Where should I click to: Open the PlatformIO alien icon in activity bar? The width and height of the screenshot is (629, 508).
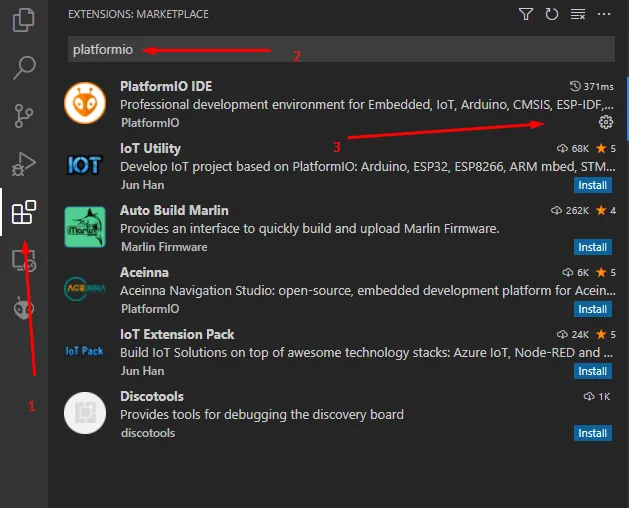[24, 308]
